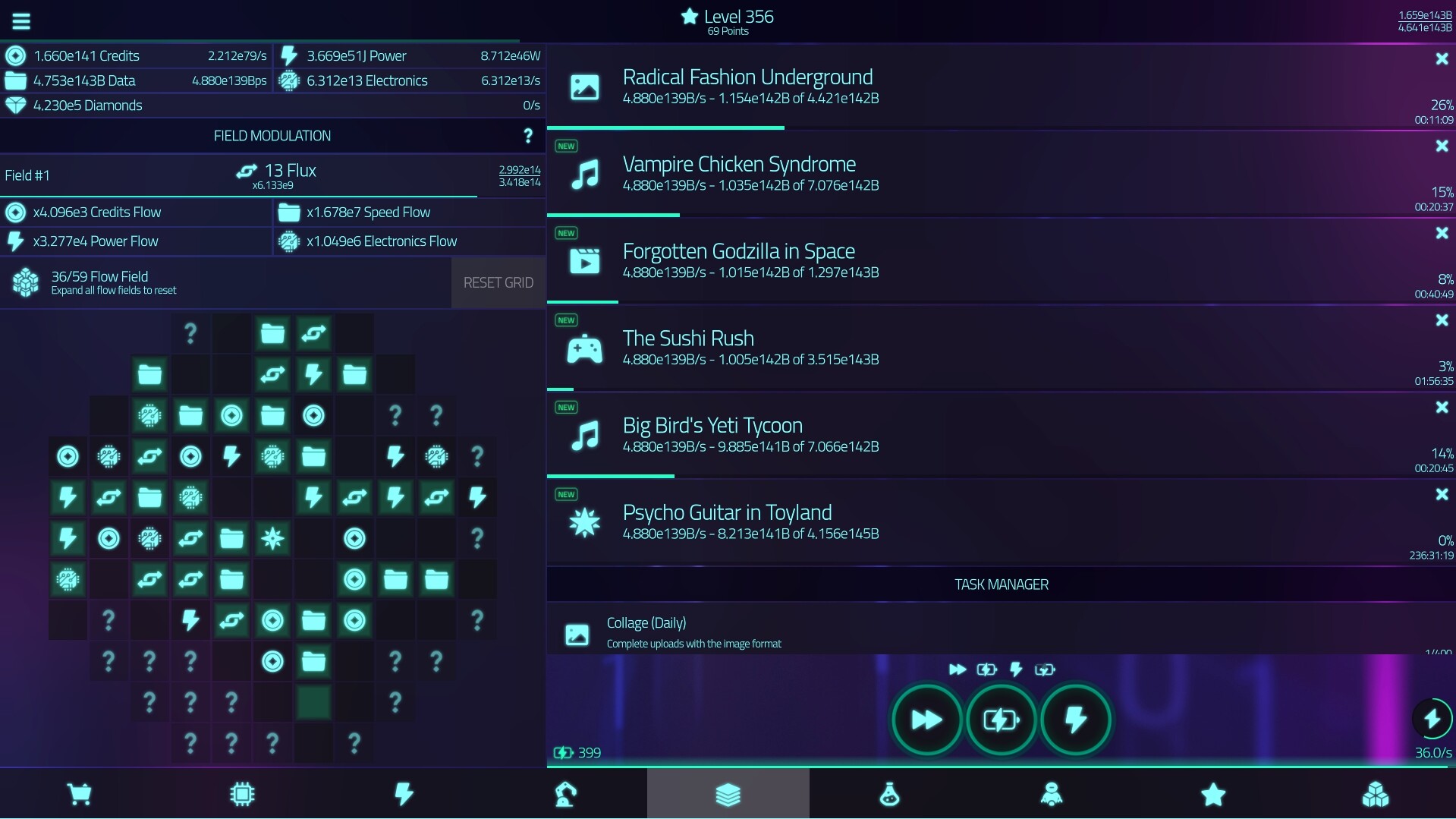This screenshot has width=1456, height=819.
Task: Open the shop via the cart icon
Action: 80,794
